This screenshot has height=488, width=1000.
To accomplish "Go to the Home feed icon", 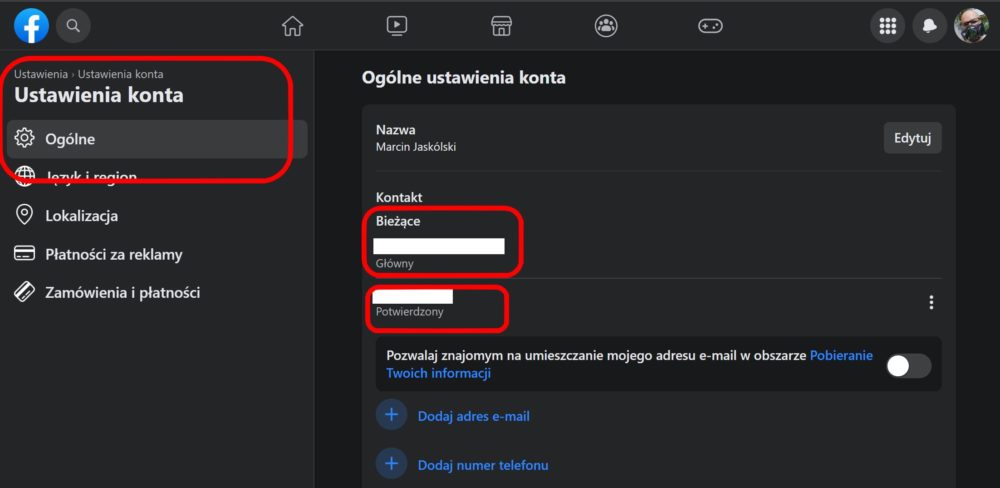I will coord(293,26).
